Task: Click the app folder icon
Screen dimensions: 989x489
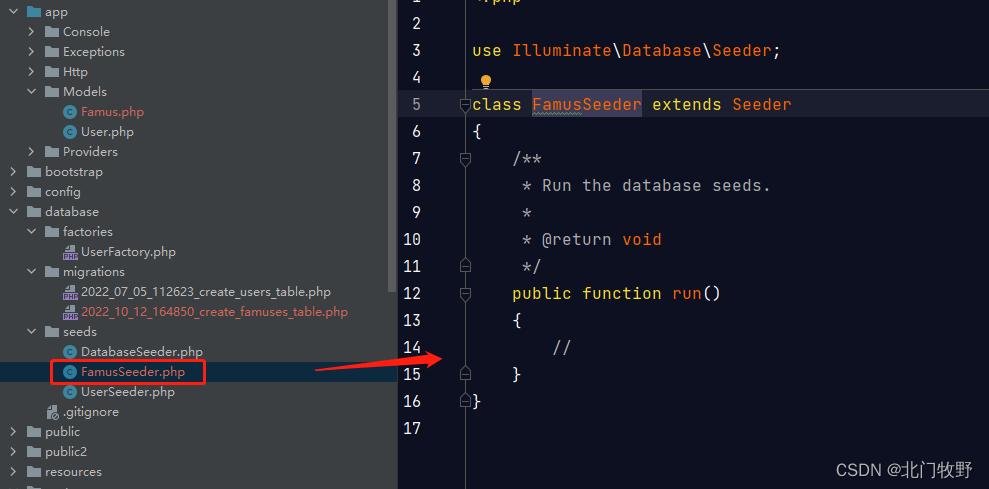Action: coord(34,12)
